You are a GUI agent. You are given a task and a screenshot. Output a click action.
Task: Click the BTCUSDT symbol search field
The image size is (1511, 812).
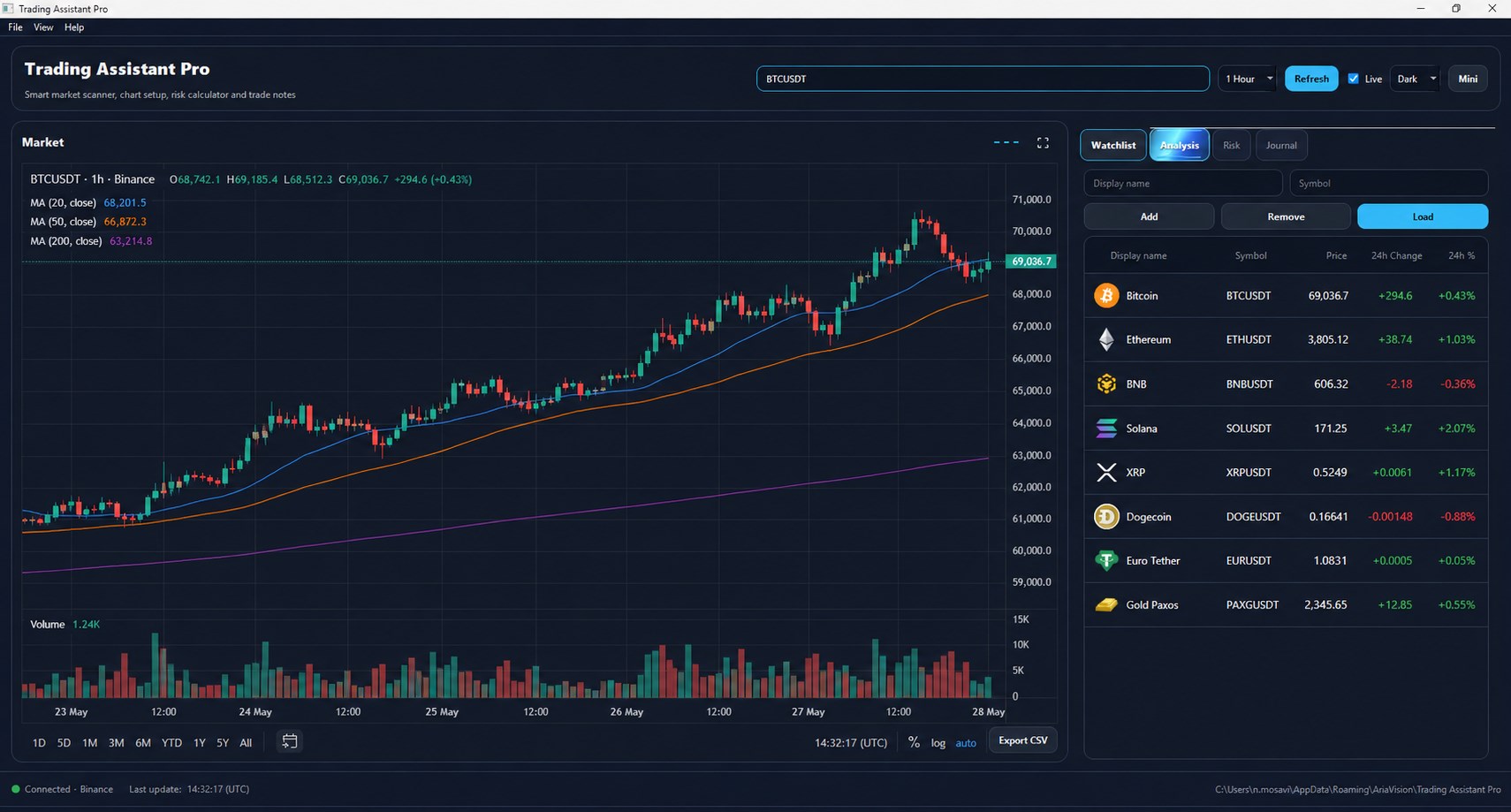click(983, 79)
